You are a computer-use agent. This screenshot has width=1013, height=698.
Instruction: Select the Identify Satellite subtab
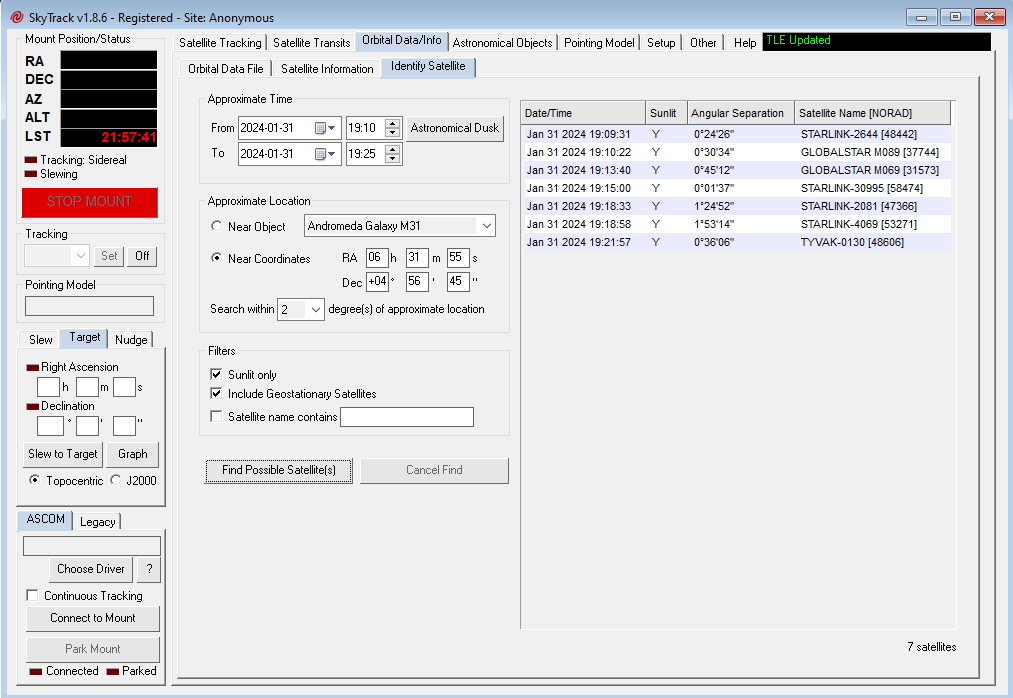(x=428, y=67)
